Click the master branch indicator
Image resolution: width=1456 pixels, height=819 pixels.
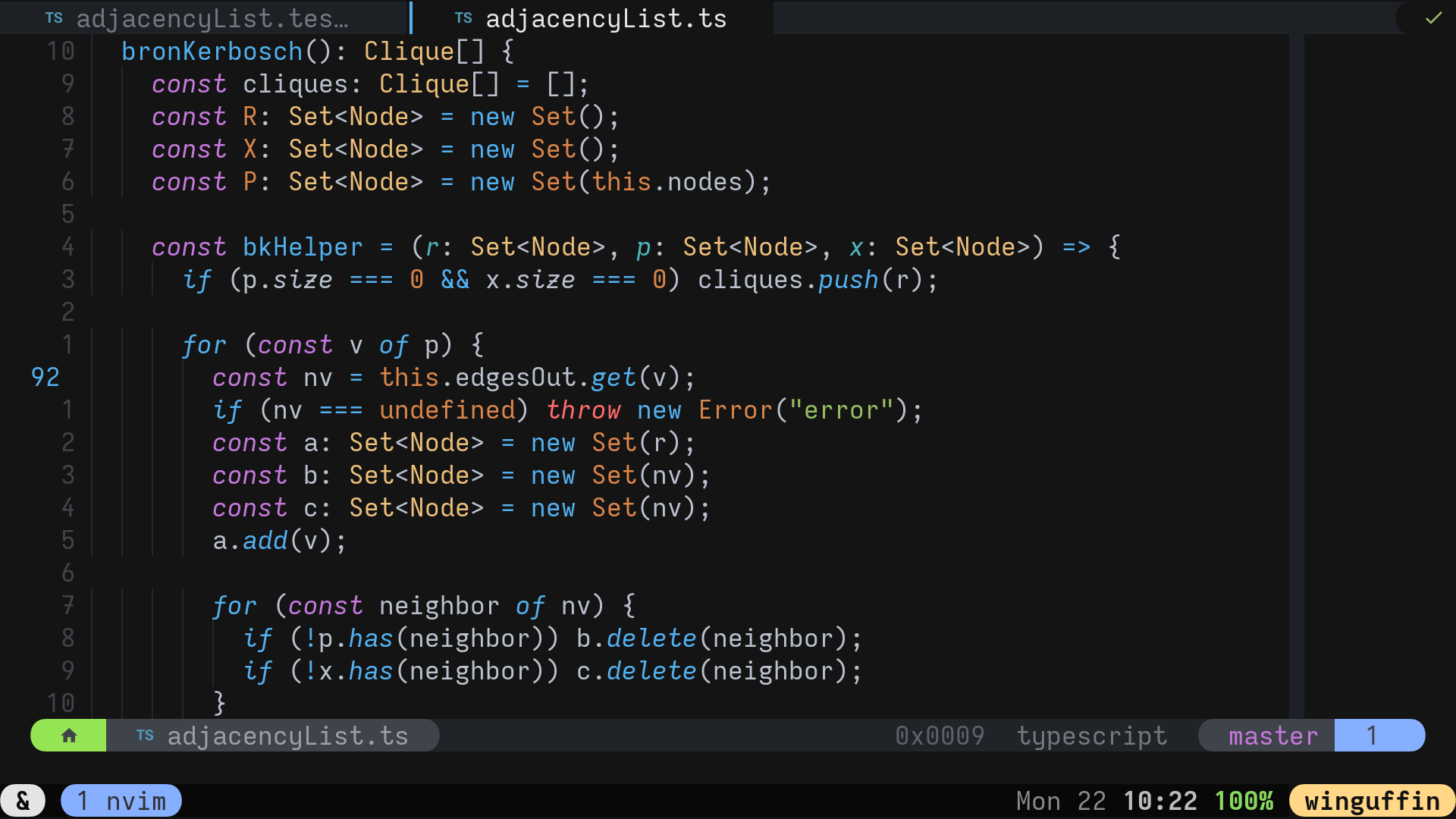1272,736
